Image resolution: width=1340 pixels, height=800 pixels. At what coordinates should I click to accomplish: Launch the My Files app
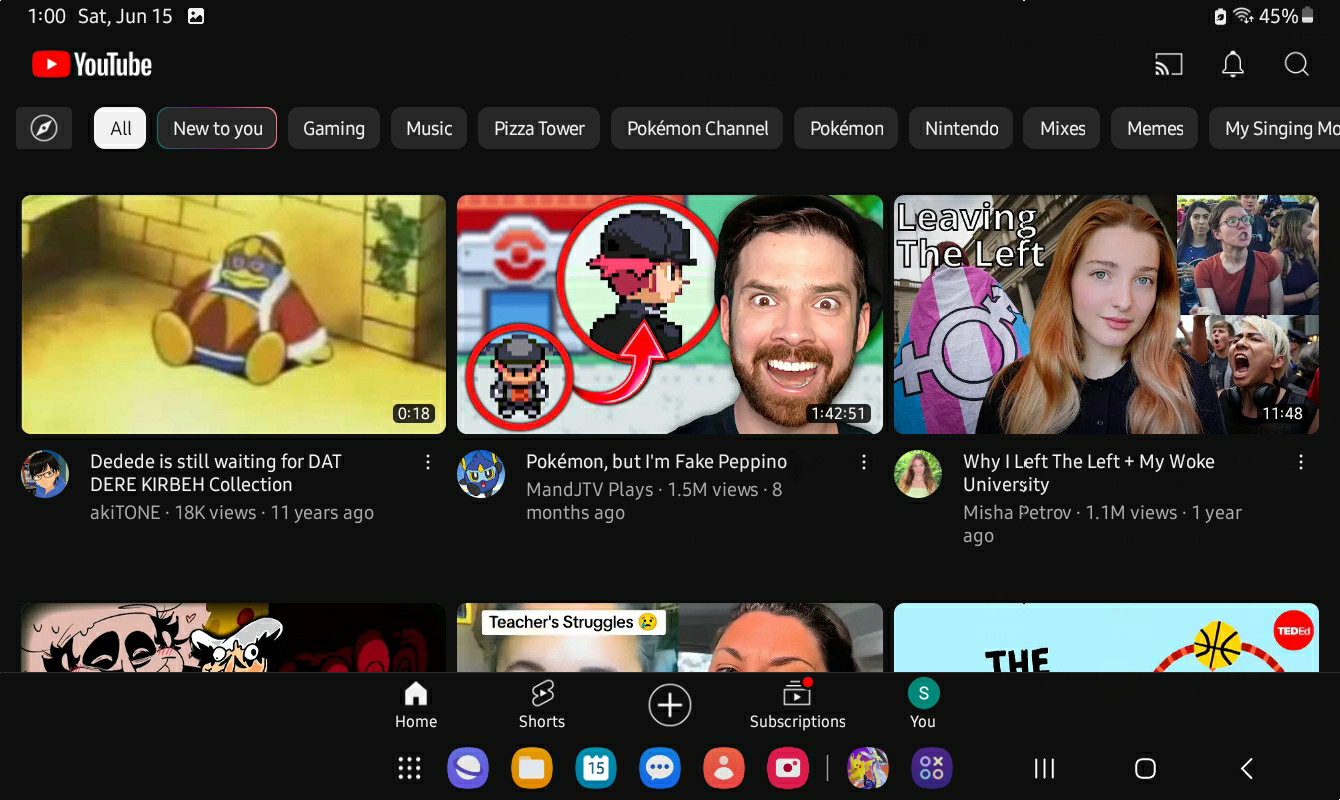coord(532,768)
